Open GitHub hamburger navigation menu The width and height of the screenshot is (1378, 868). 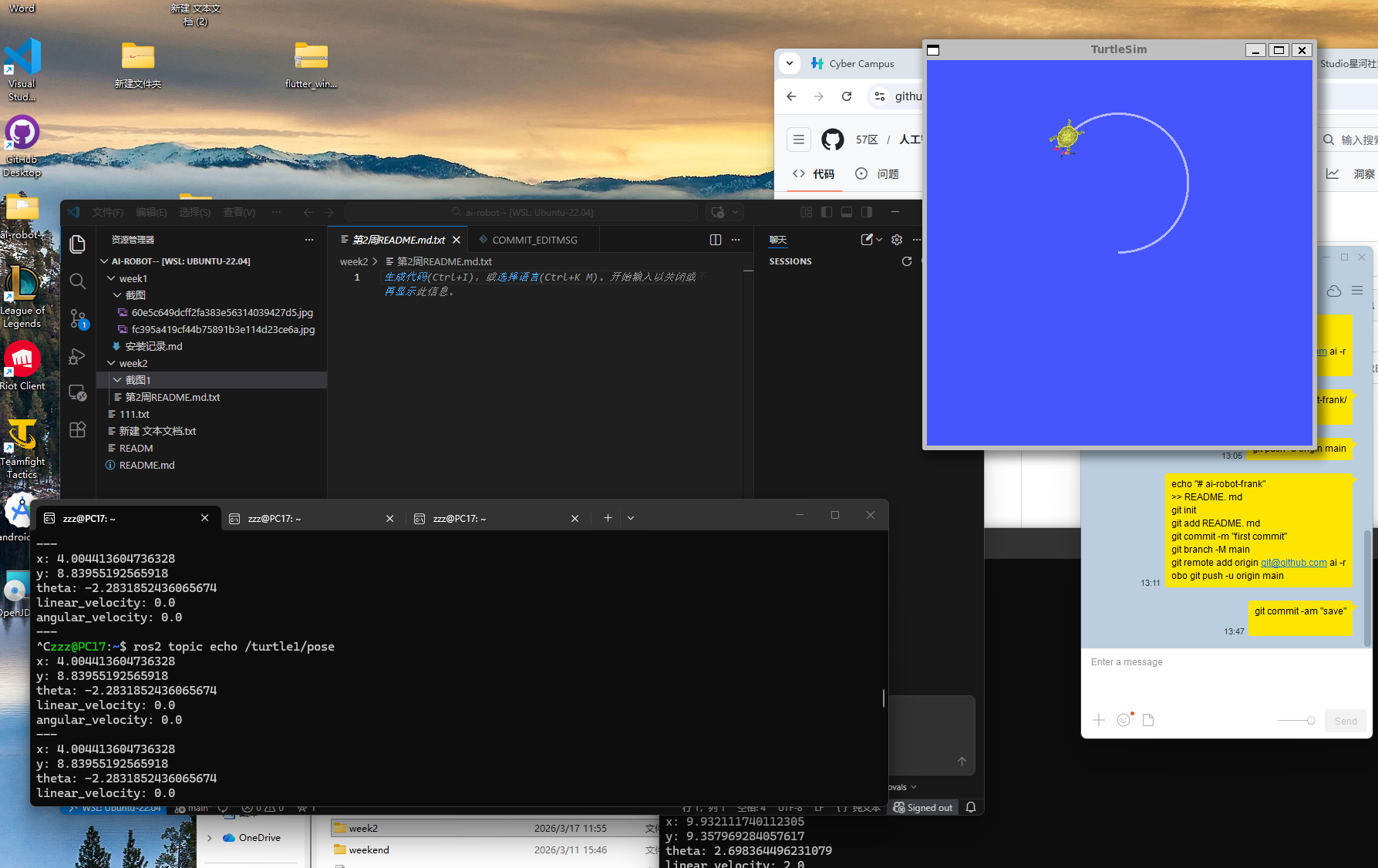(799, 140)
